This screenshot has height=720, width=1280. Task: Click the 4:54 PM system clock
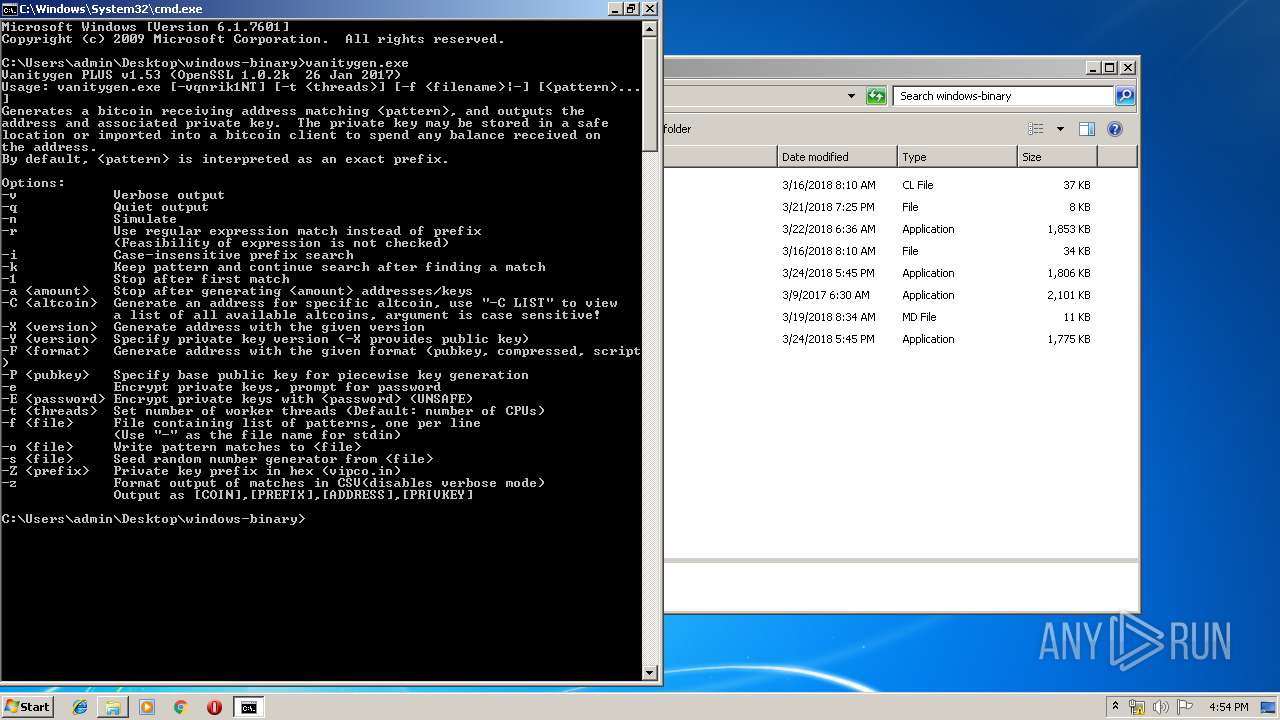[x=1228, y=707]
